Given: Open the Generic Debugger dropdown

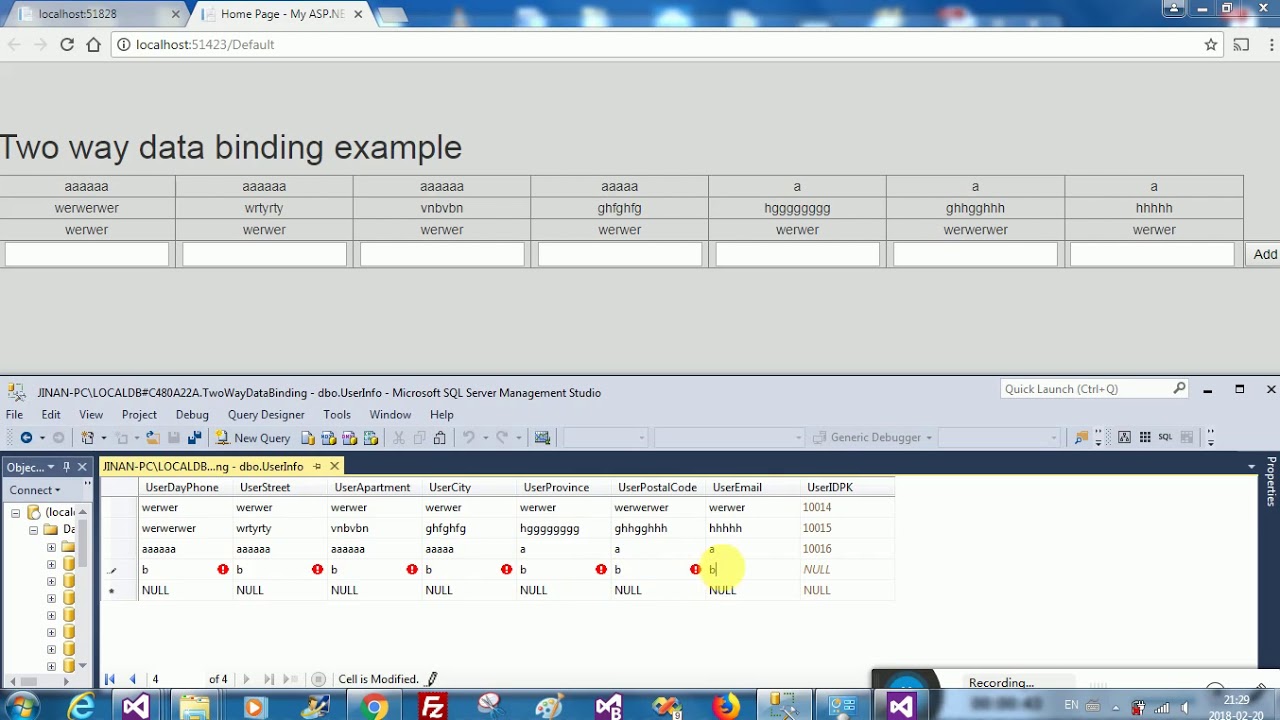Looking at the screenshot, I should tap(929, 438).
